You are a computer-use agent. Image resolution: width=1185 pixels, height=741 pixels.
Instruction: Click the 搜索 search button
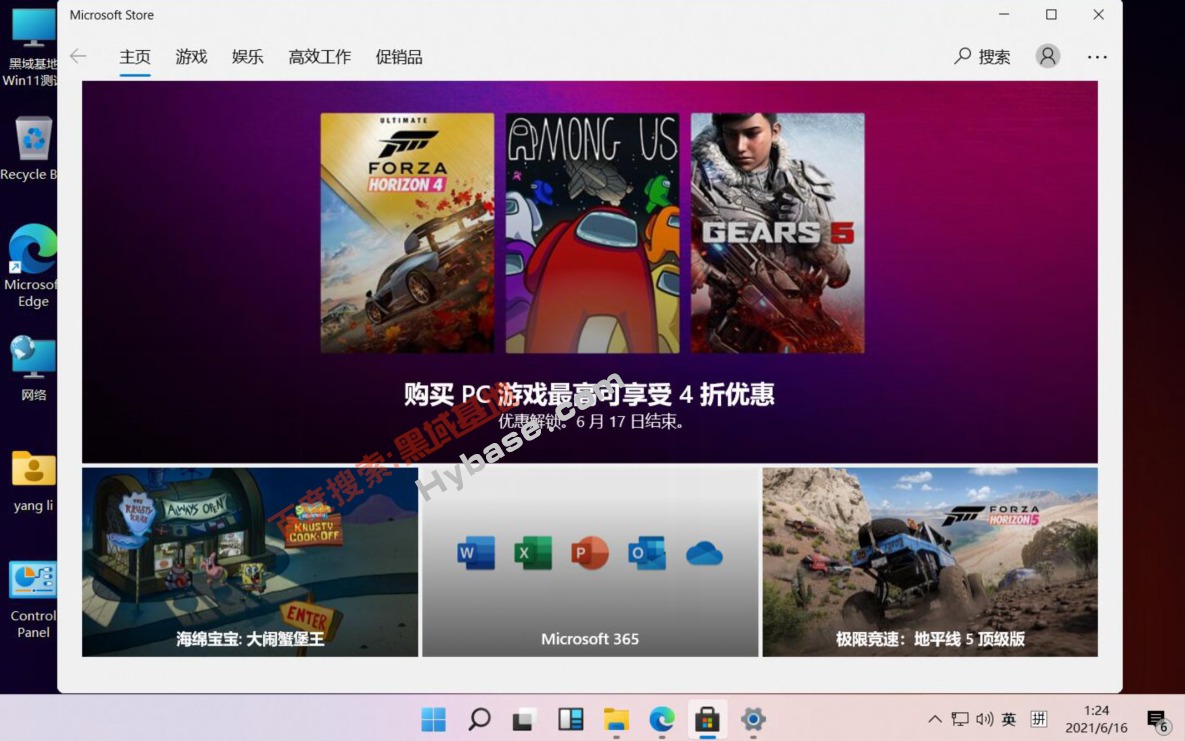982,56
